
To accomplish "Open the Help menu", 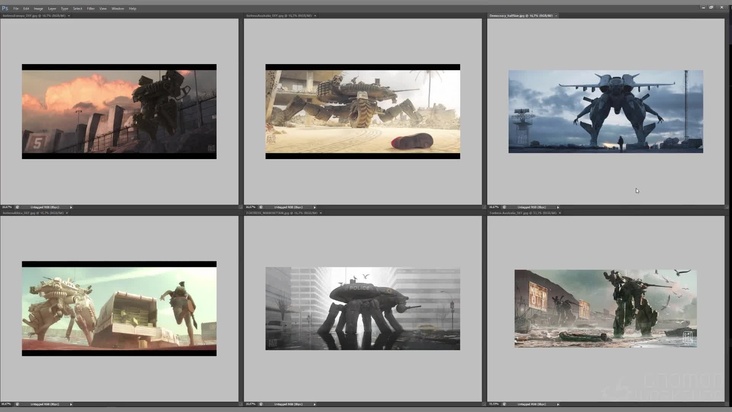I will tap(132, 8).
